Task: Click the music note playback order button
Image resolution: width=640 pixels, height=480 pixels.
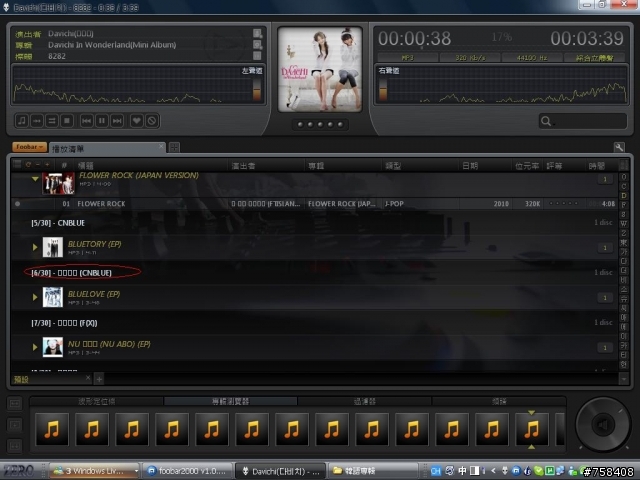Action: coord(22,121)
